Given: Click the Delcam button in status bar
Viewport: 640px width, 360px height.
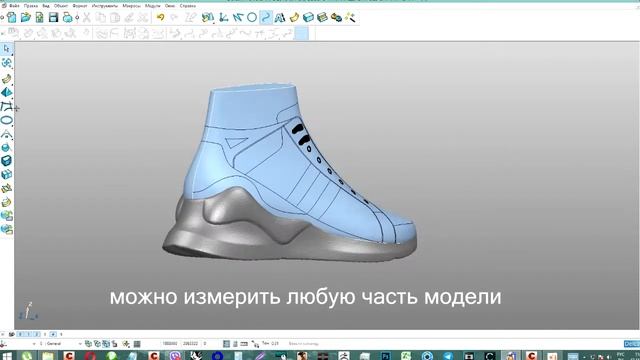Looking at the screenshot, I should (x=632, y=344).
